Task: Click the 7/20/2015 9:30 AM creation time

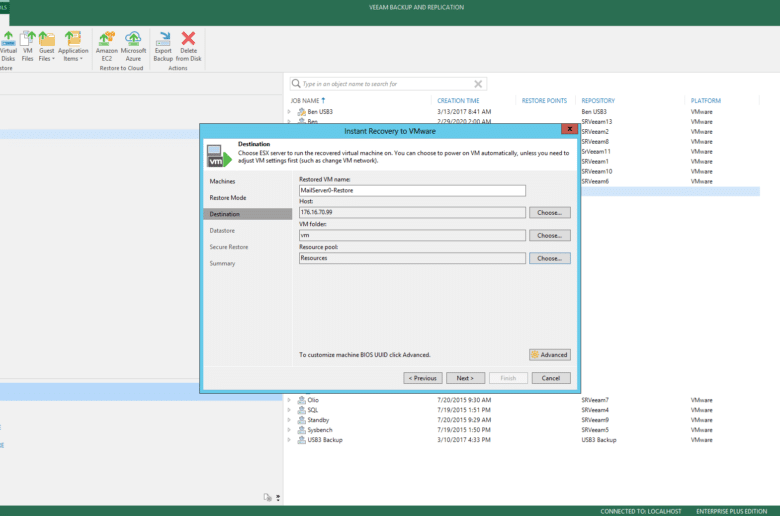Action: 464,400
